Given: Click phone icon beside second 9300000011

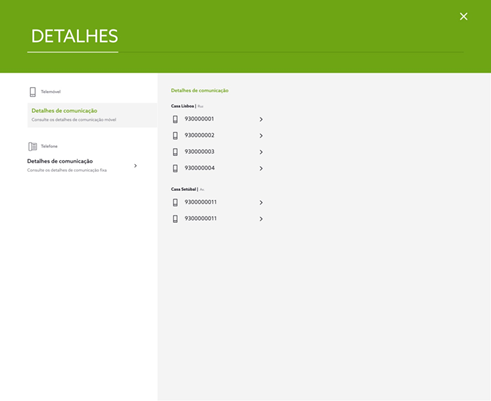Looking at the screenshot, I should [x=175, y=219].
